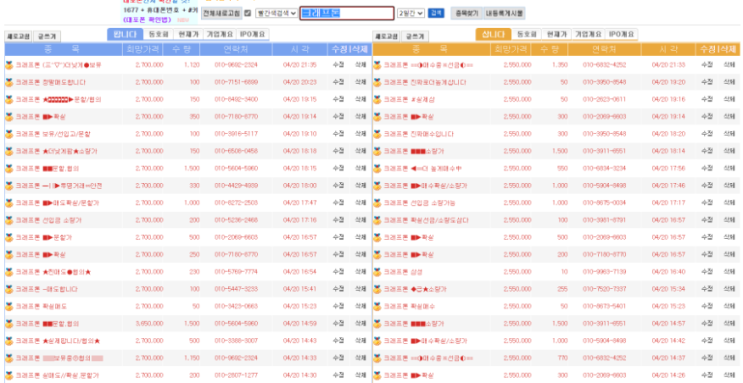Click 글쓰기 above the sell table
The image size is (743, 383).
click(x=47, y=36)
